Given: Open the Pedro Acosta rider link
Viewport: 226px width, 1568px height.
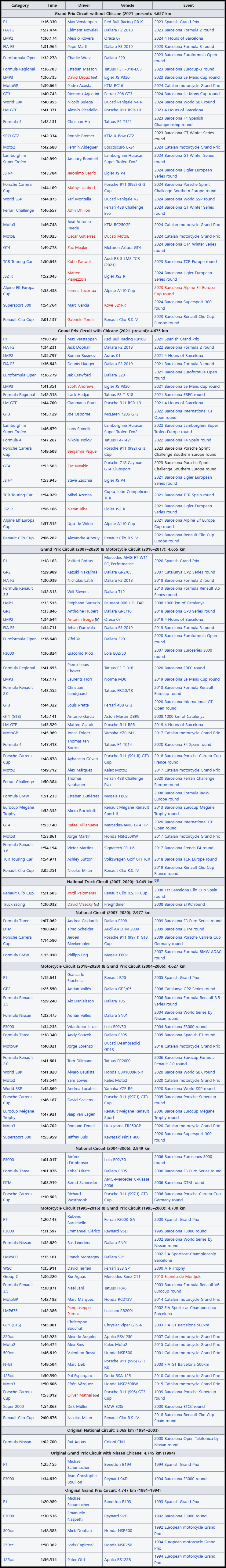Looking at the screenshot, I should [79, 86].
